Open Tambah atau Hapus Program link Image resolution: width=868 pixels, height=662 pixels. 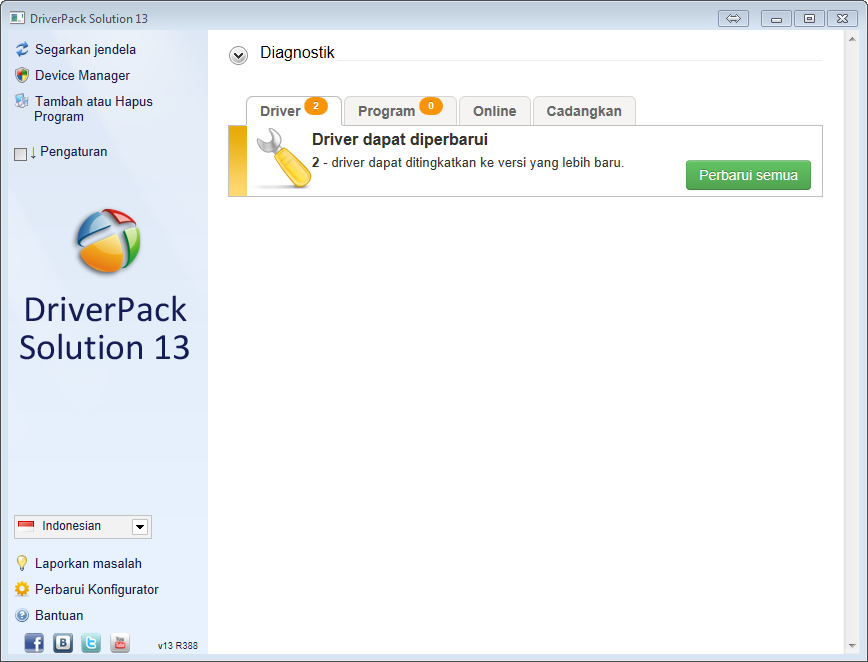click(93, 109)
